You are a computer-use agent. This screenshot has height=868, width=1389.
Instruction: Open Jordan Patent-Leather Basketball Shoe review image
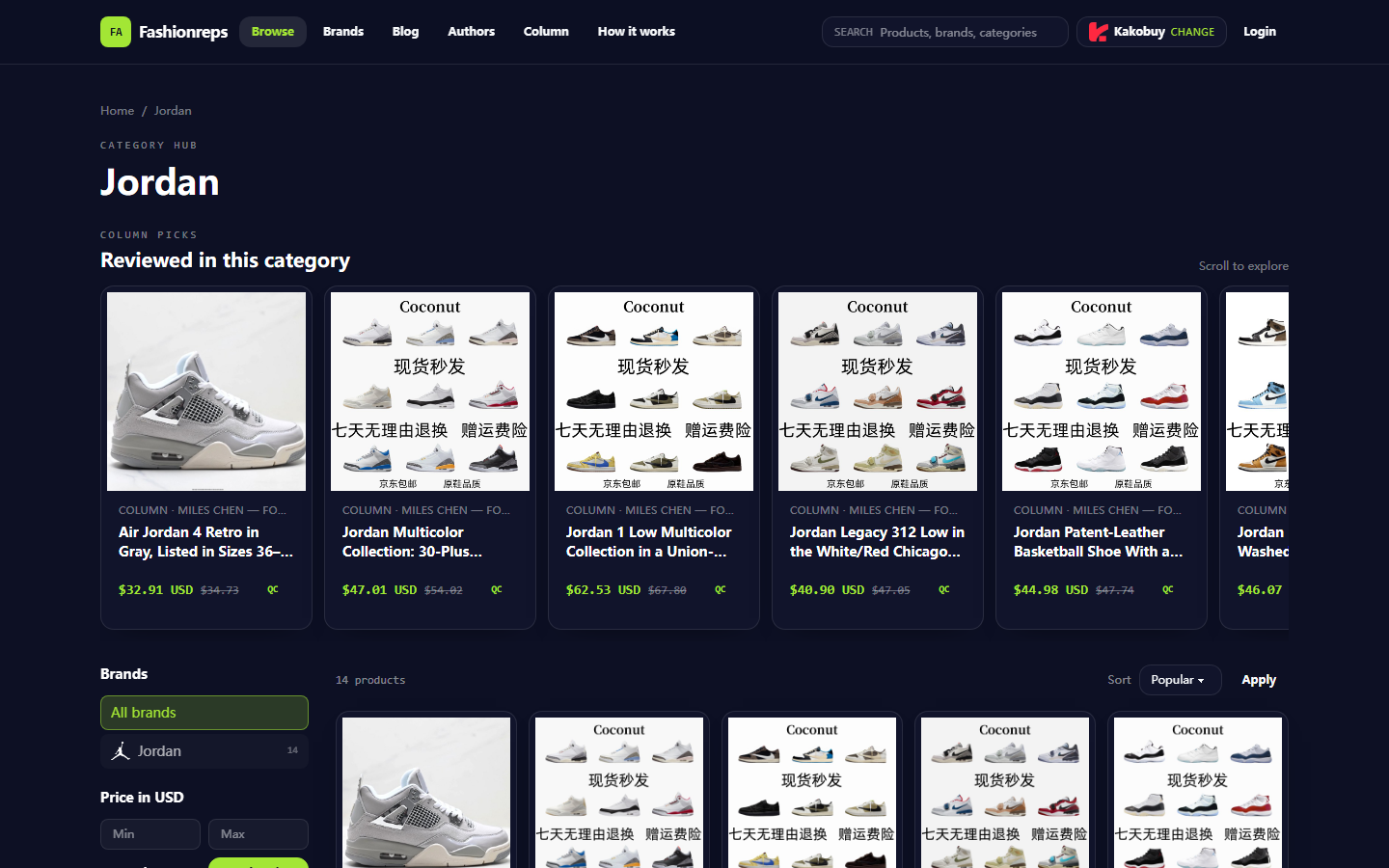click(x=1102, y=392)
